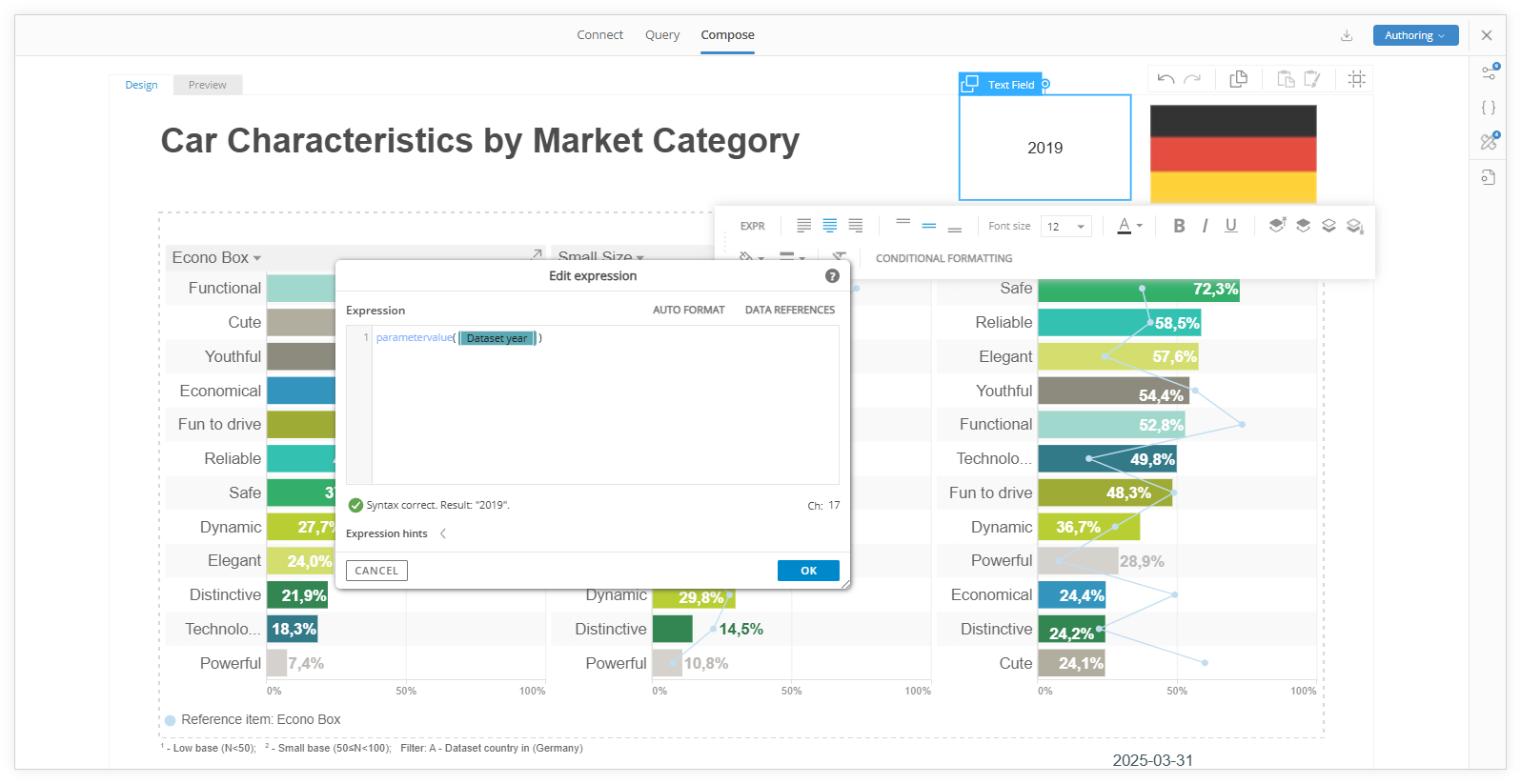Screen dimensions: 1521x784
Task: Click the download icon beside Authoring
Action: coord(1347,36)
